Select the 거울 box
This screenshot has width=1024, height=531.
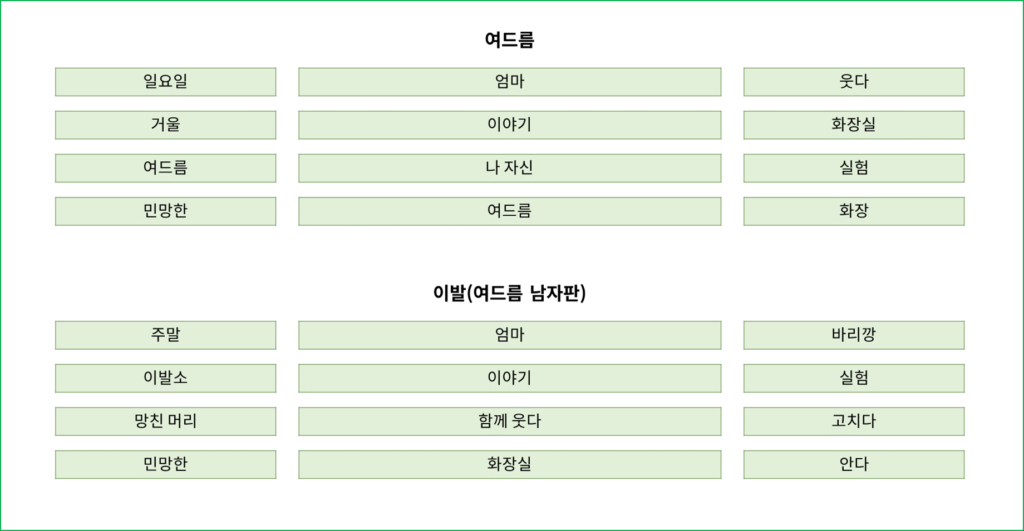(x=165, y=125)
